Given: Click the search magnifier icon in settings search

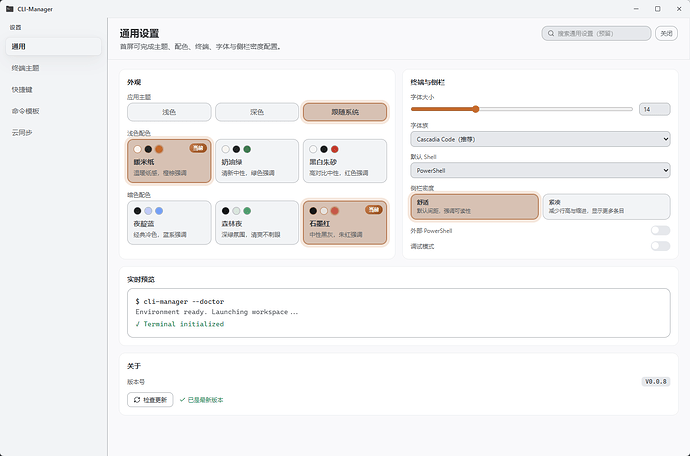Looking at the screenshot, I should (551, 33).
